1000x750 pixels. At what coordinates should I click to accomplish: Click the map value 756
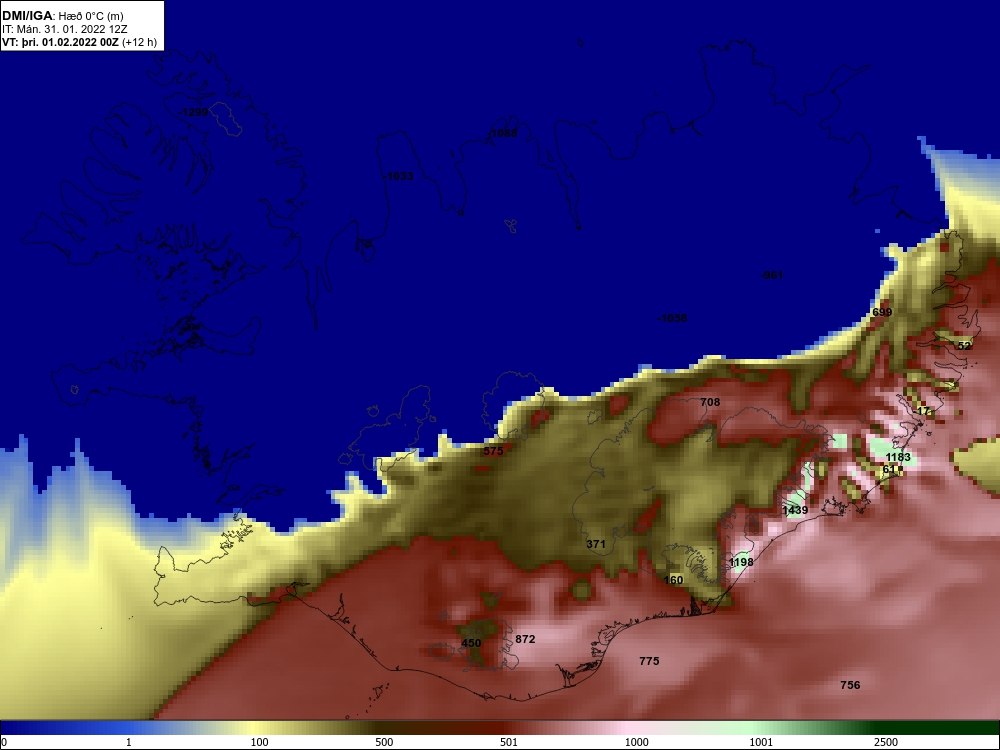coord(850,684)
